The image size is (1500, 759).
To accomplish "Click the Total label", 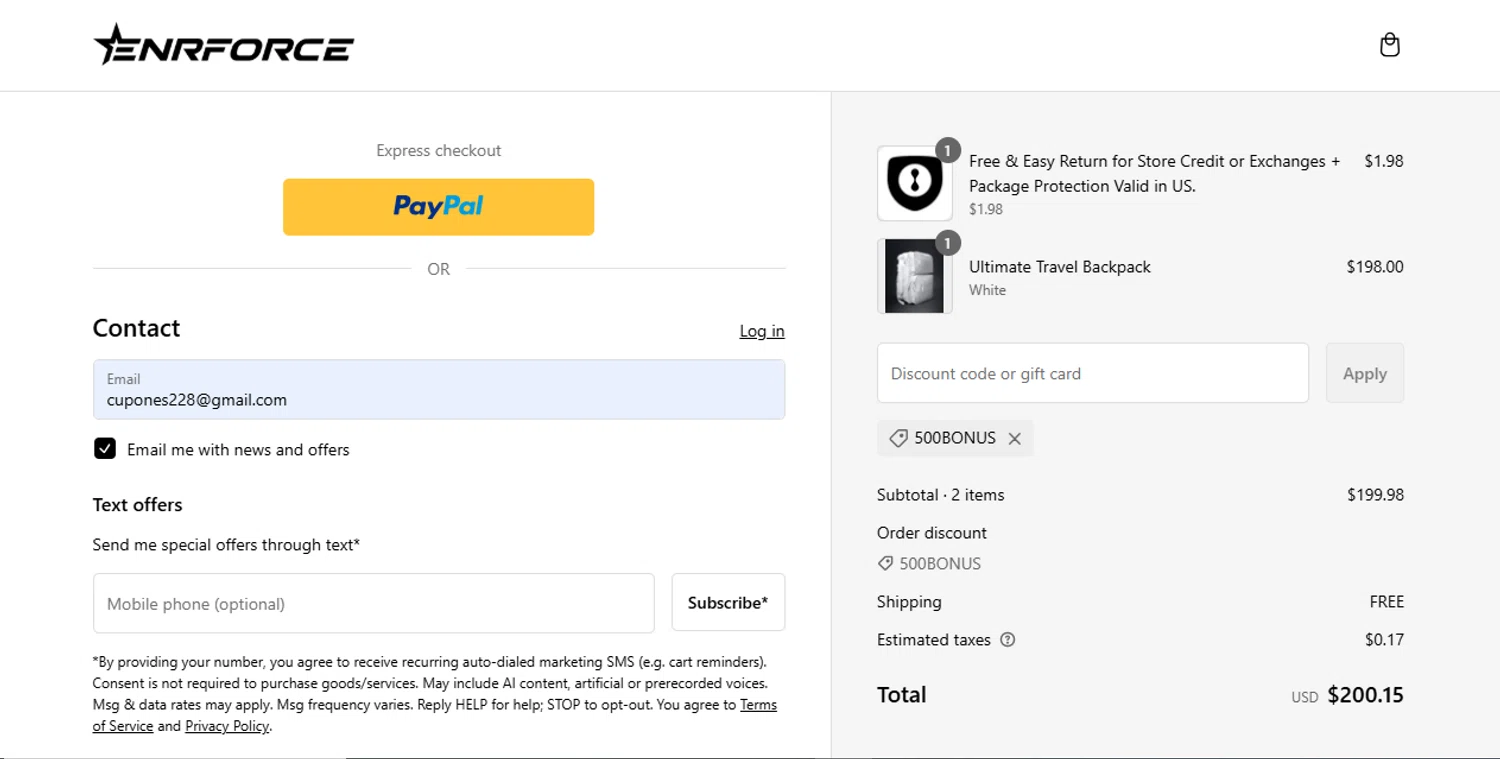I will 902,695.
